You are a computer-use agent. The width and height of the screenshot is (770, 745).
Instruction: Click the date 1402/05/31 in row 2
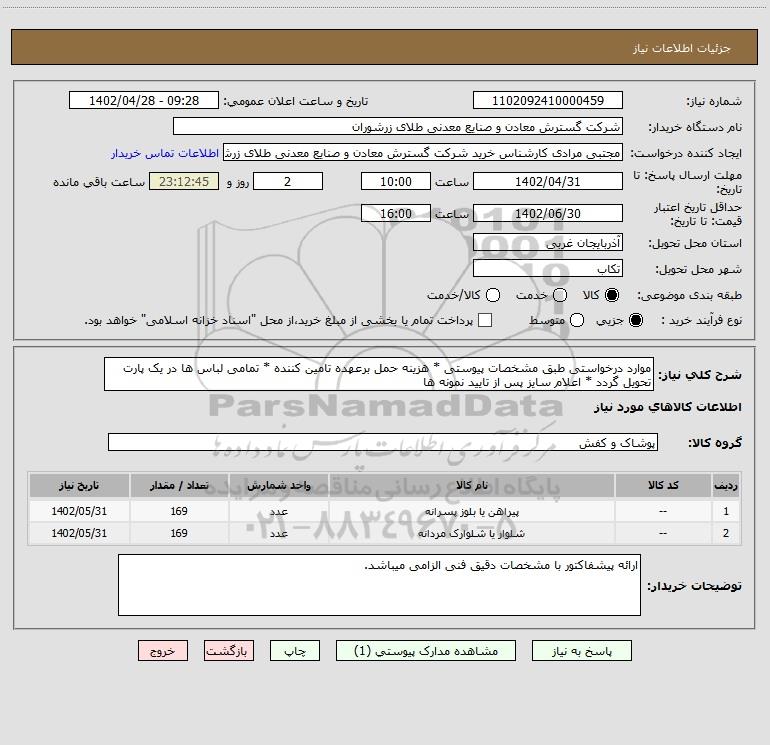pos(79,533)
